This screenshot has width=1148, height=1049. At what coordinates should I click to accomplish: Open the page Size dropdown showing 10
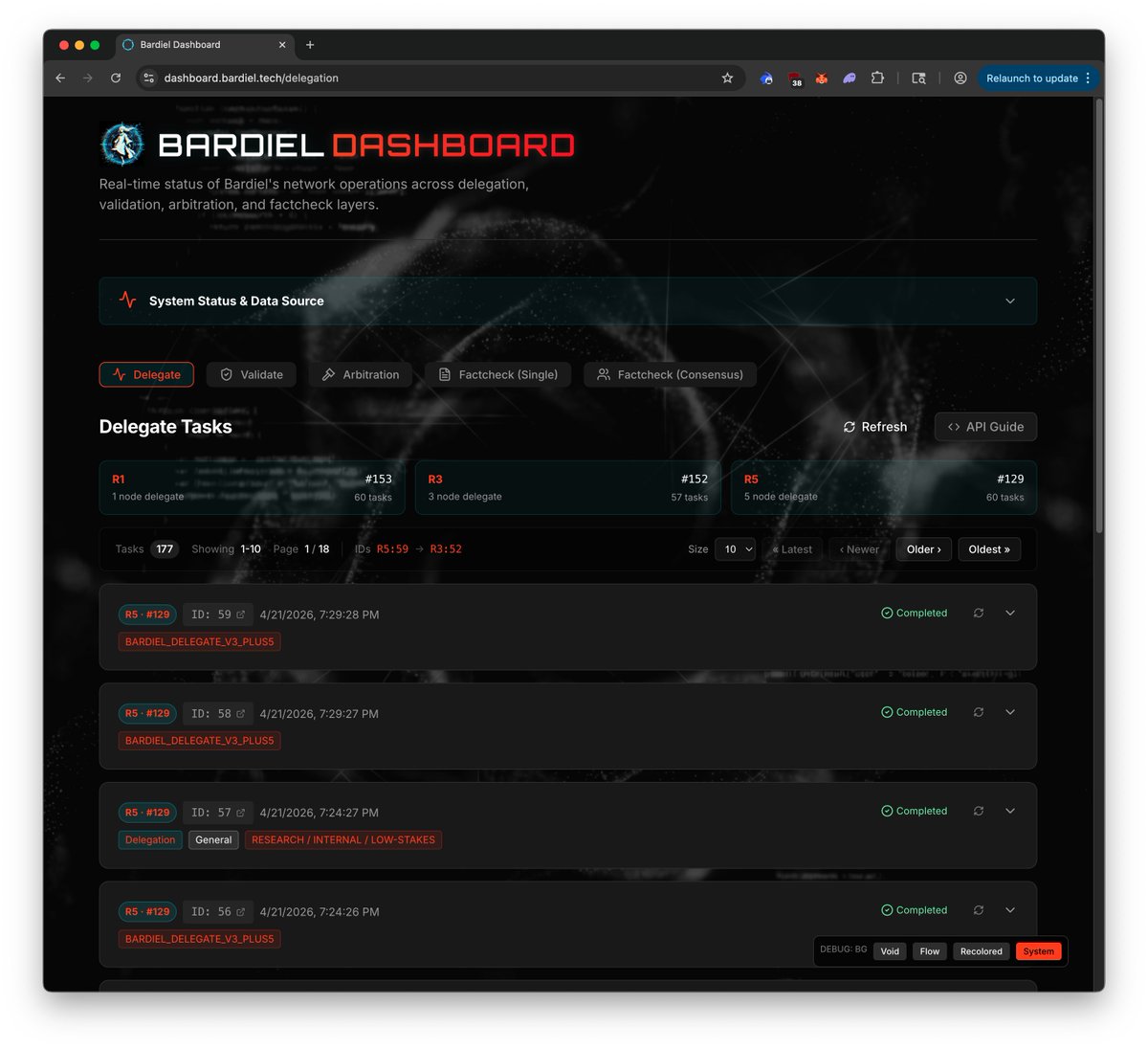pos(736,549)
